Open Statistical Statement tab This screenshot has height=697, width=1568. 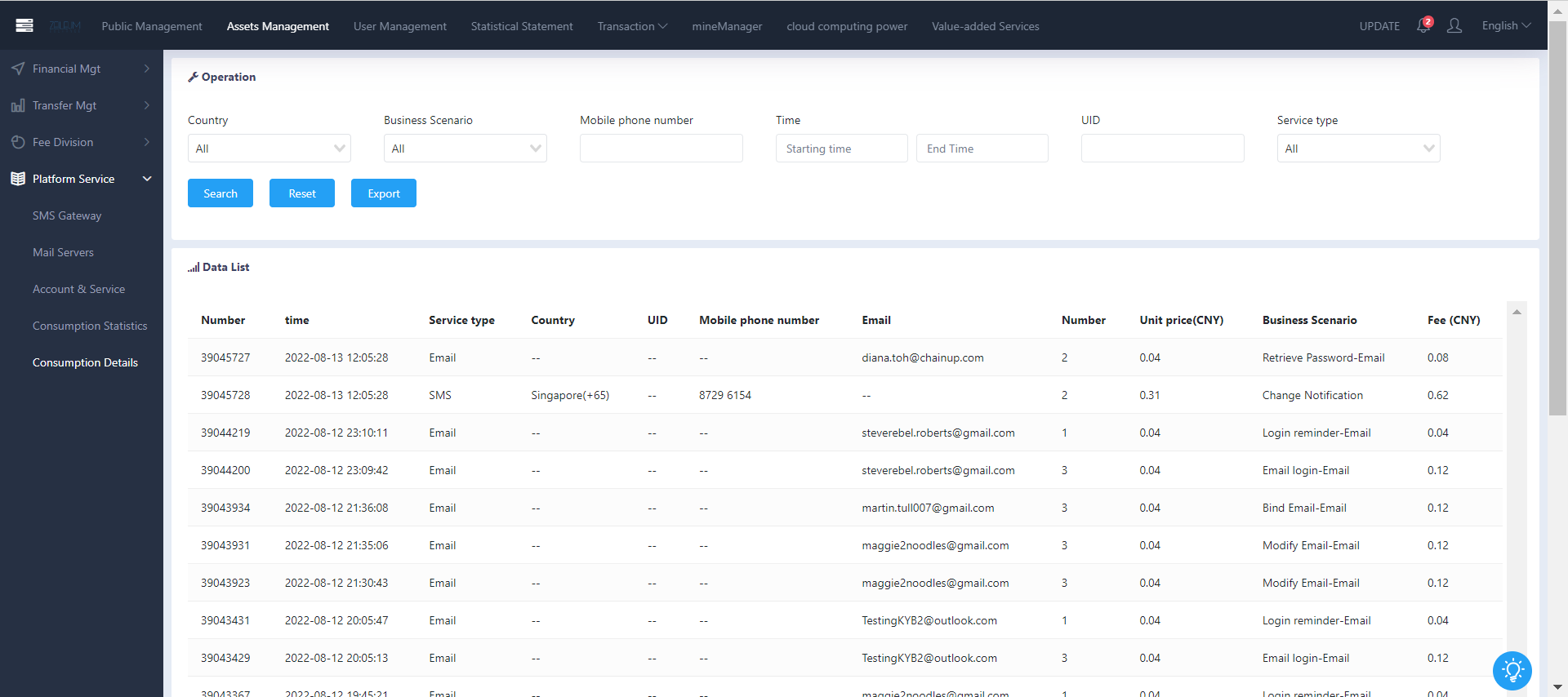point(522,26)
